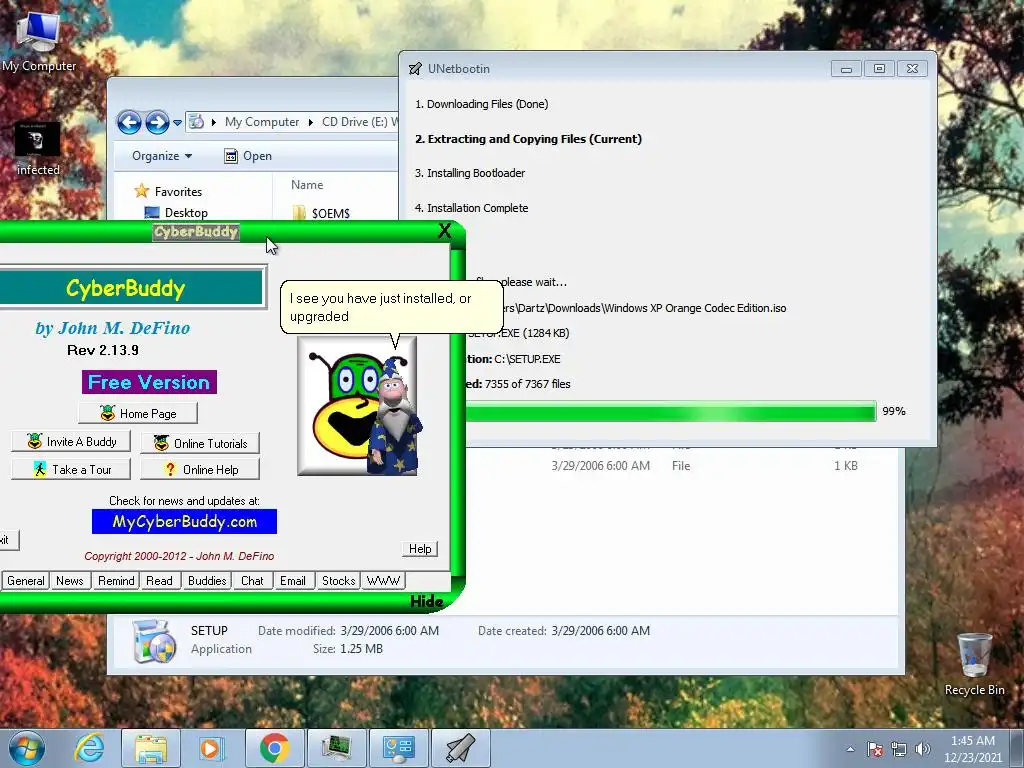The width and height of the screenshot is (1024, 768).
Task: Click the volume speaker tray icon
Action: pyautogui.click(x=923, y=749)
